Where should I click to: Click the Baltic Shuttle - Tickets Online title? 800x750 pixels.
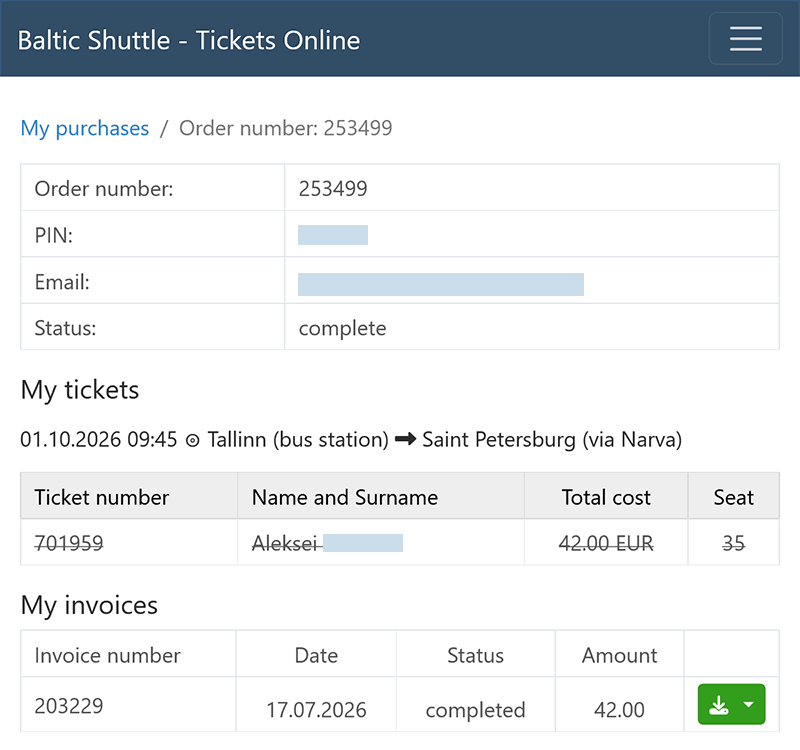189,40
